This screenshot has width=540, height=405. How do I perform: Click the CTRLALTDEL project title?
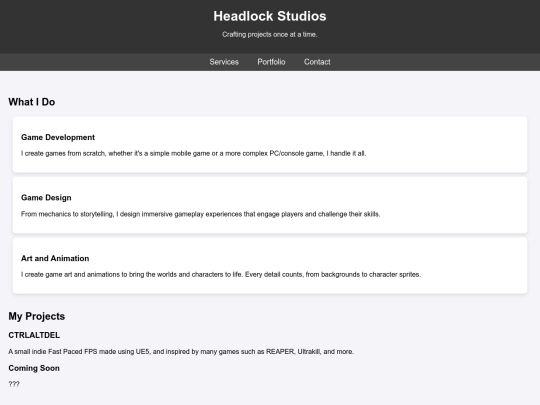pyautogui.click(x=34, y=335)
